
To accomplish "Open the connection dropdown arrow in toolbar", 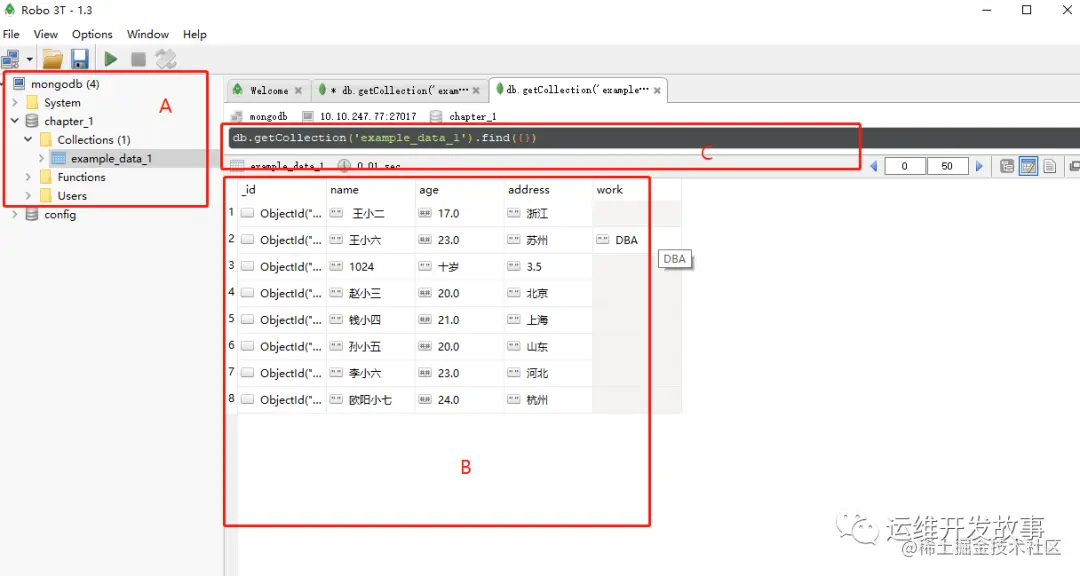I will point(30,60).
